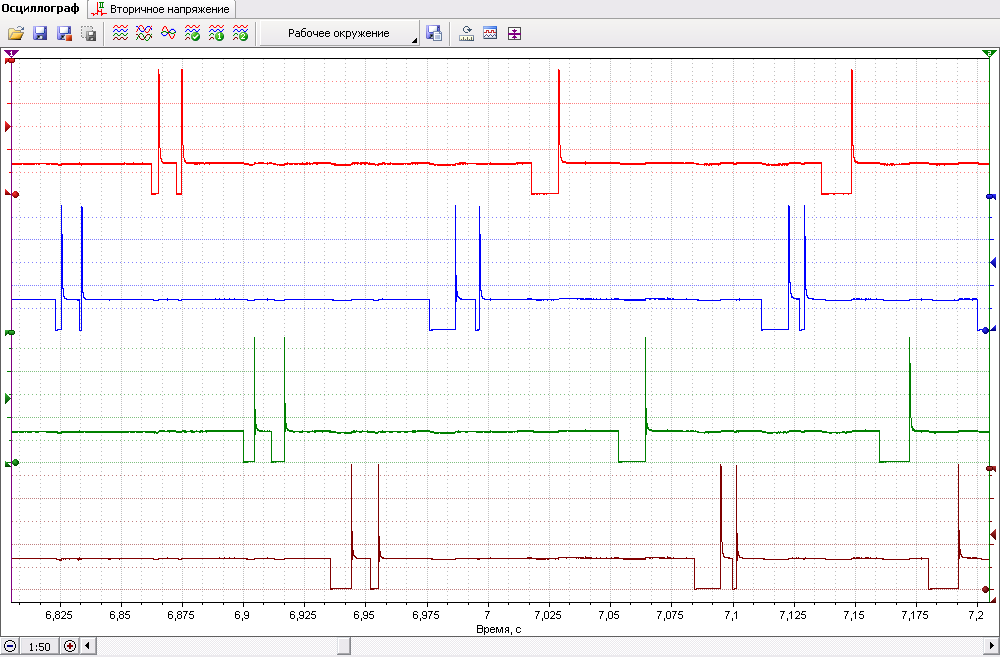Click the sine-wave loops display icon

[168, 34]
